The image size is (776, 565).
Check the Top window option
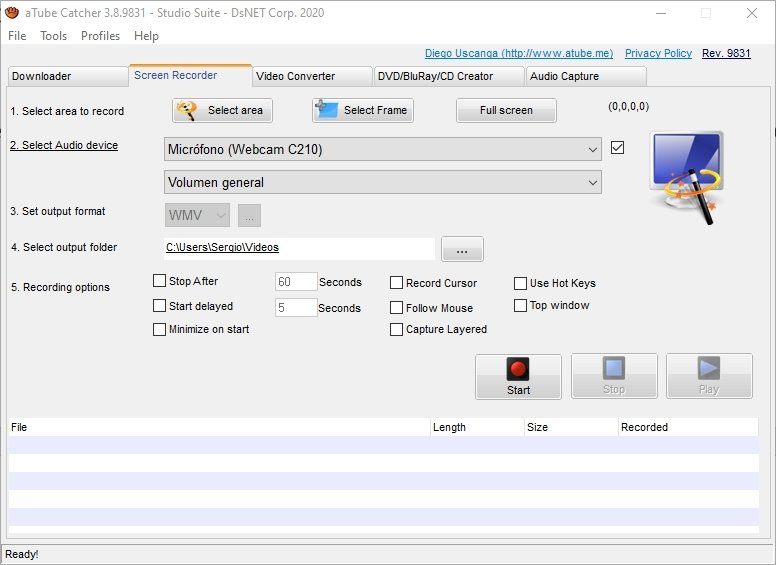tap(520, 305)
